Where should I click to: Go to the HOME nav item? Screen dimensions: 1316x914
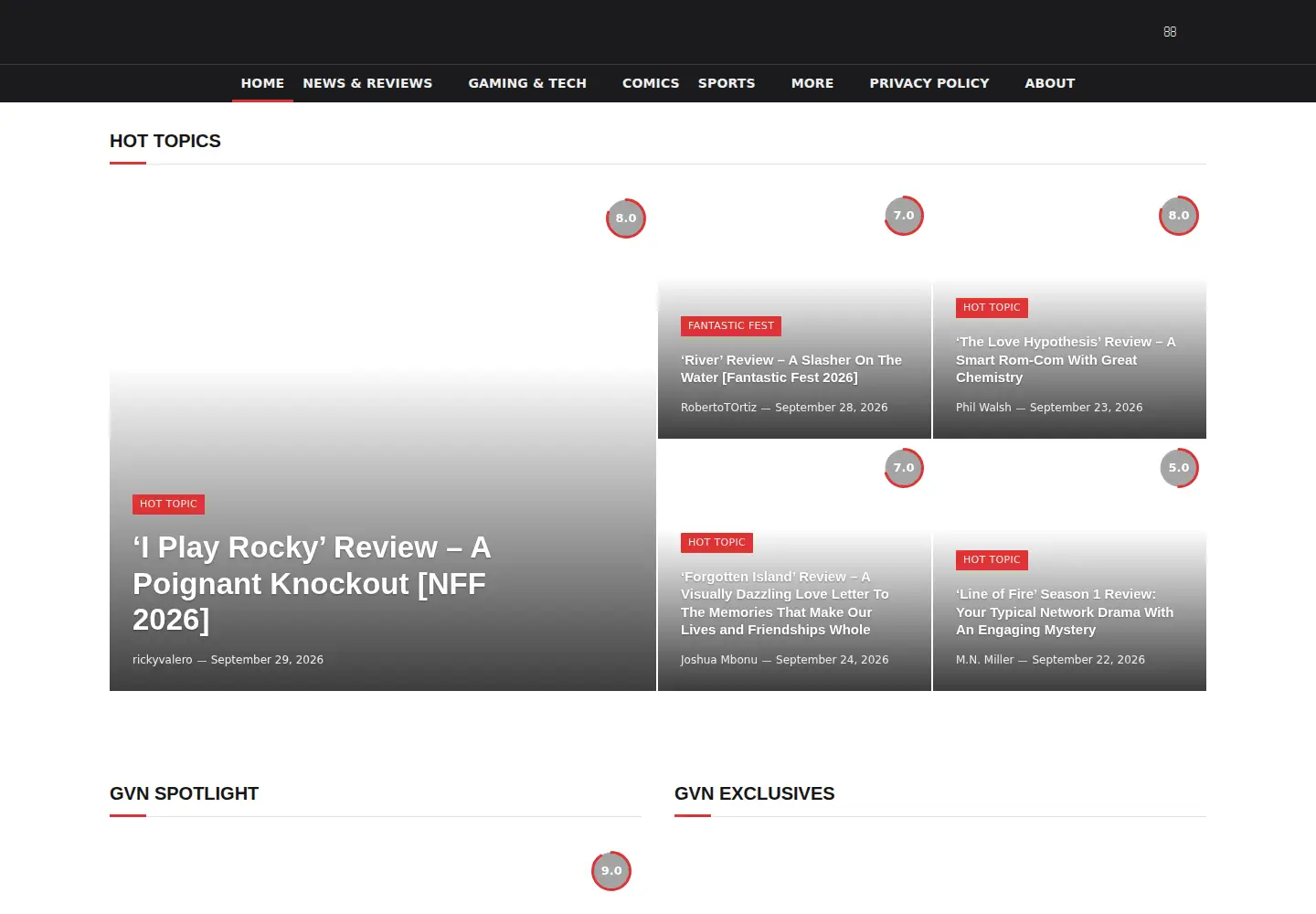point(262,83)
